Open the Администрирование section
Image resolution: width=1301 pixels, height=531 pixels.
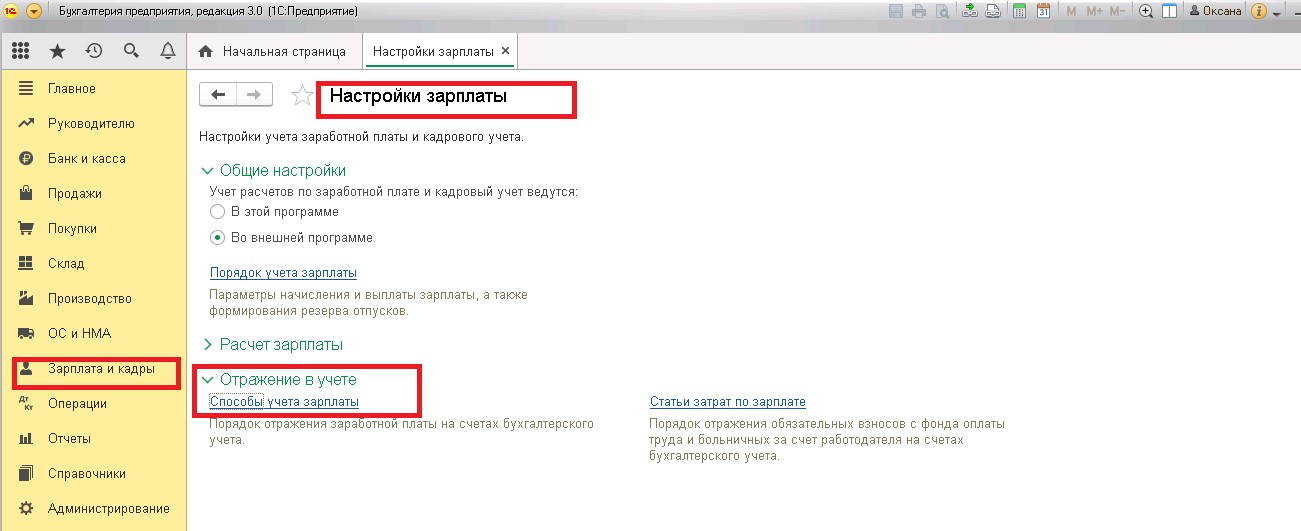(x=93, y=509)
